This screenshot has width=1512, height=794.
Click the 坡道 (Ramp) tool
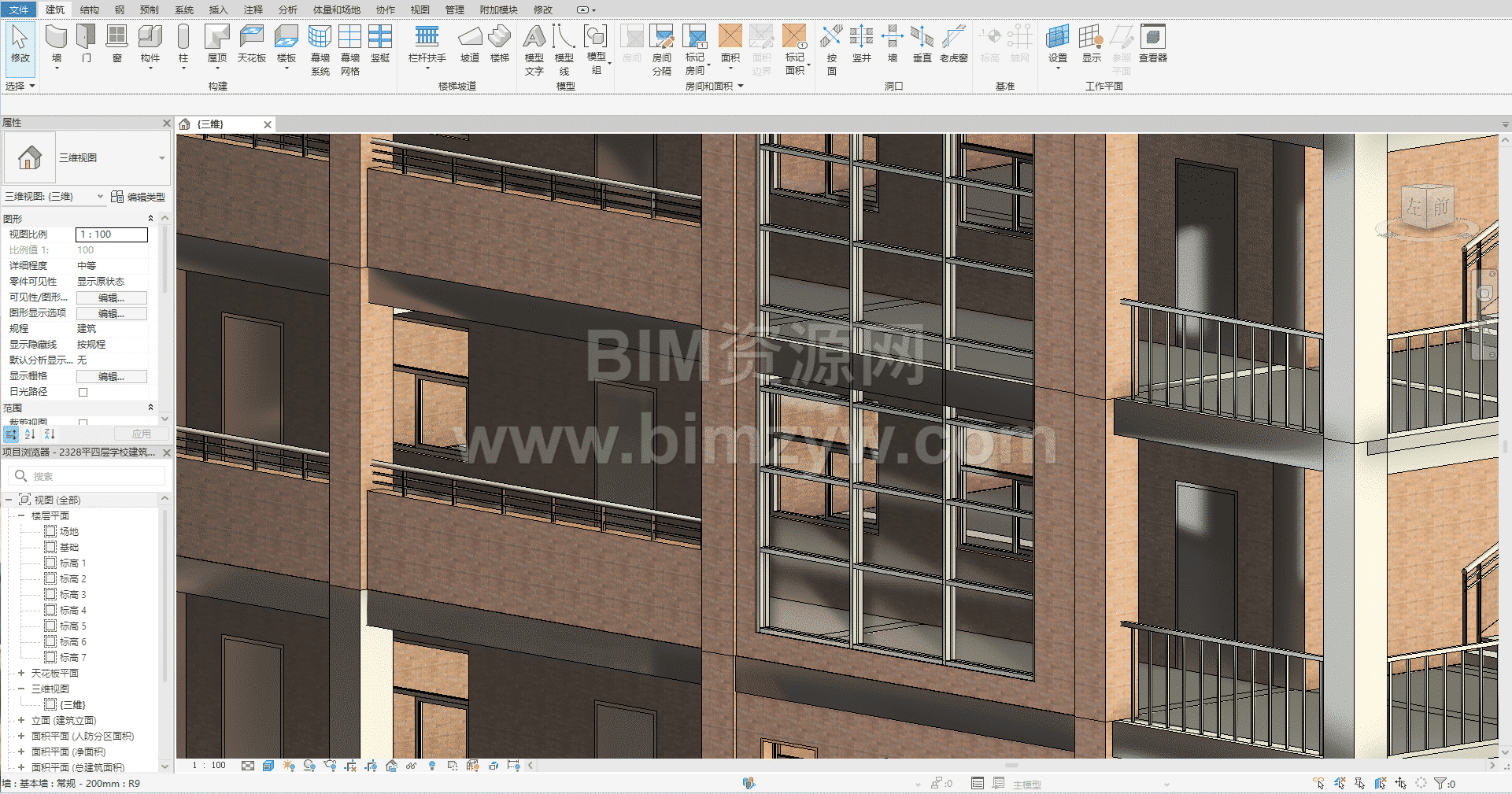coord(470,43)
